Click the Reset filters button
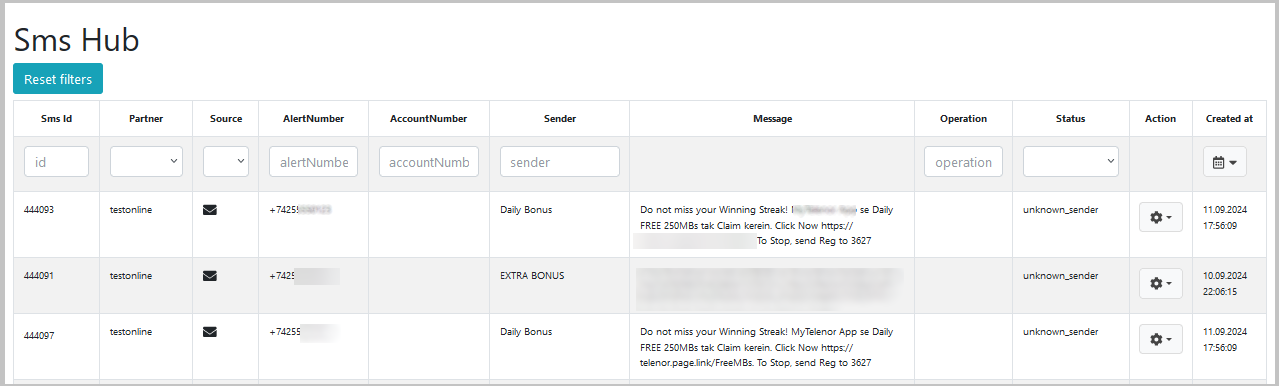Viewport: 1279px width, 386px height. 58,79
